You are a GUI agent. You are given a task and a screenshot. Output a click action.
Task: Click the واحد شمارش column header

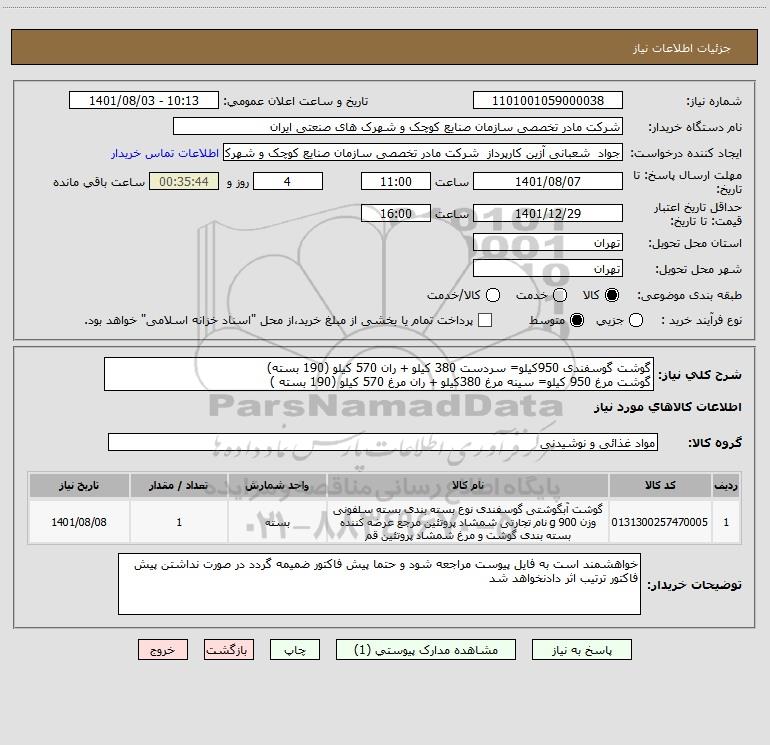277,486
